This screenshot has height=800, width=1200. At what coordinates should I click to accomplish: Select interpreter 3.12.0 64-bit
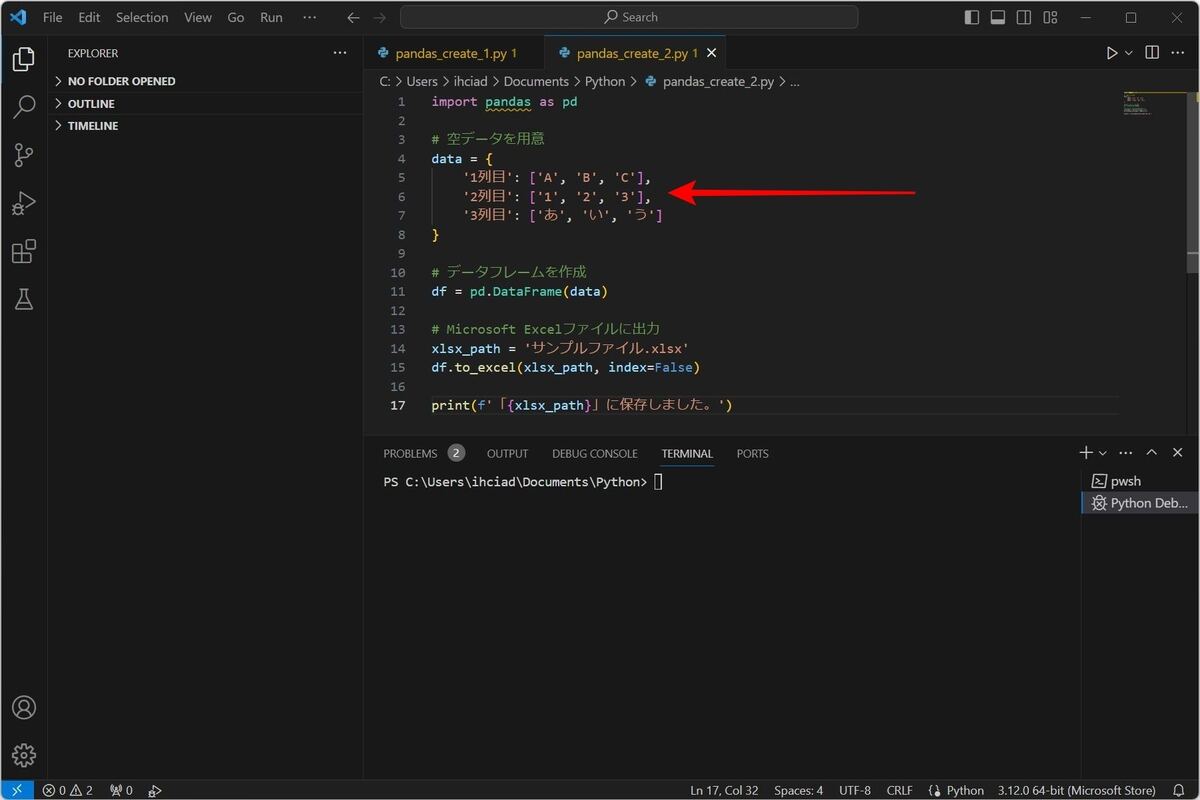click(x=1077, y=790)
